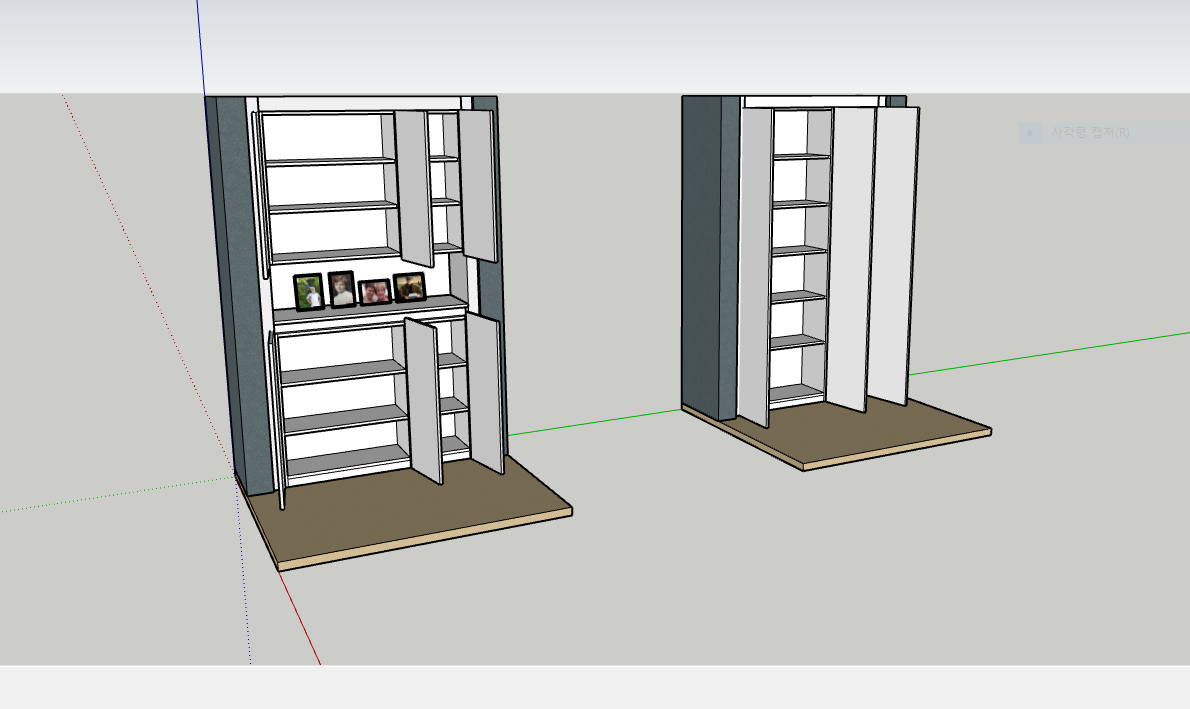Image resolution: width=1190 pixels, height=709 pixels.
Task: Choose the faded 사각형 캡처(R) menu entry
Action: pos(1103,133)
